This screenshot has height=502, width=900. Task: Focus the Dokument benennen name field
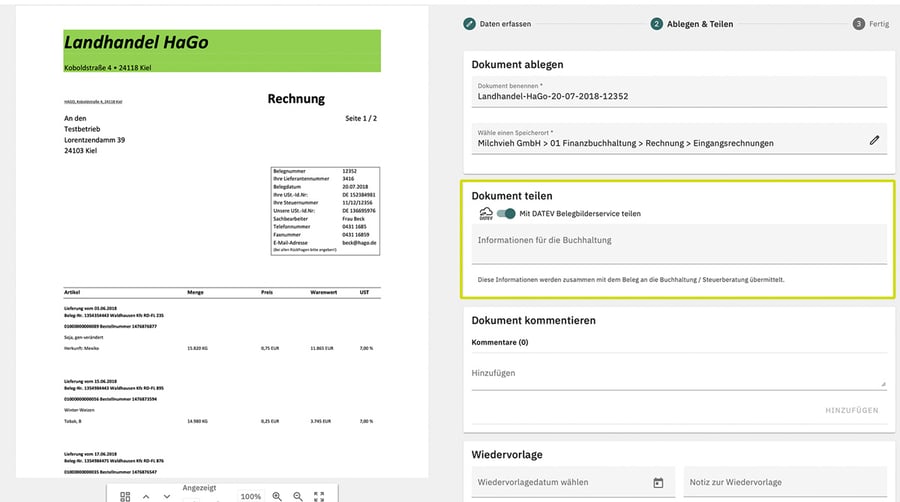(679, 92)
